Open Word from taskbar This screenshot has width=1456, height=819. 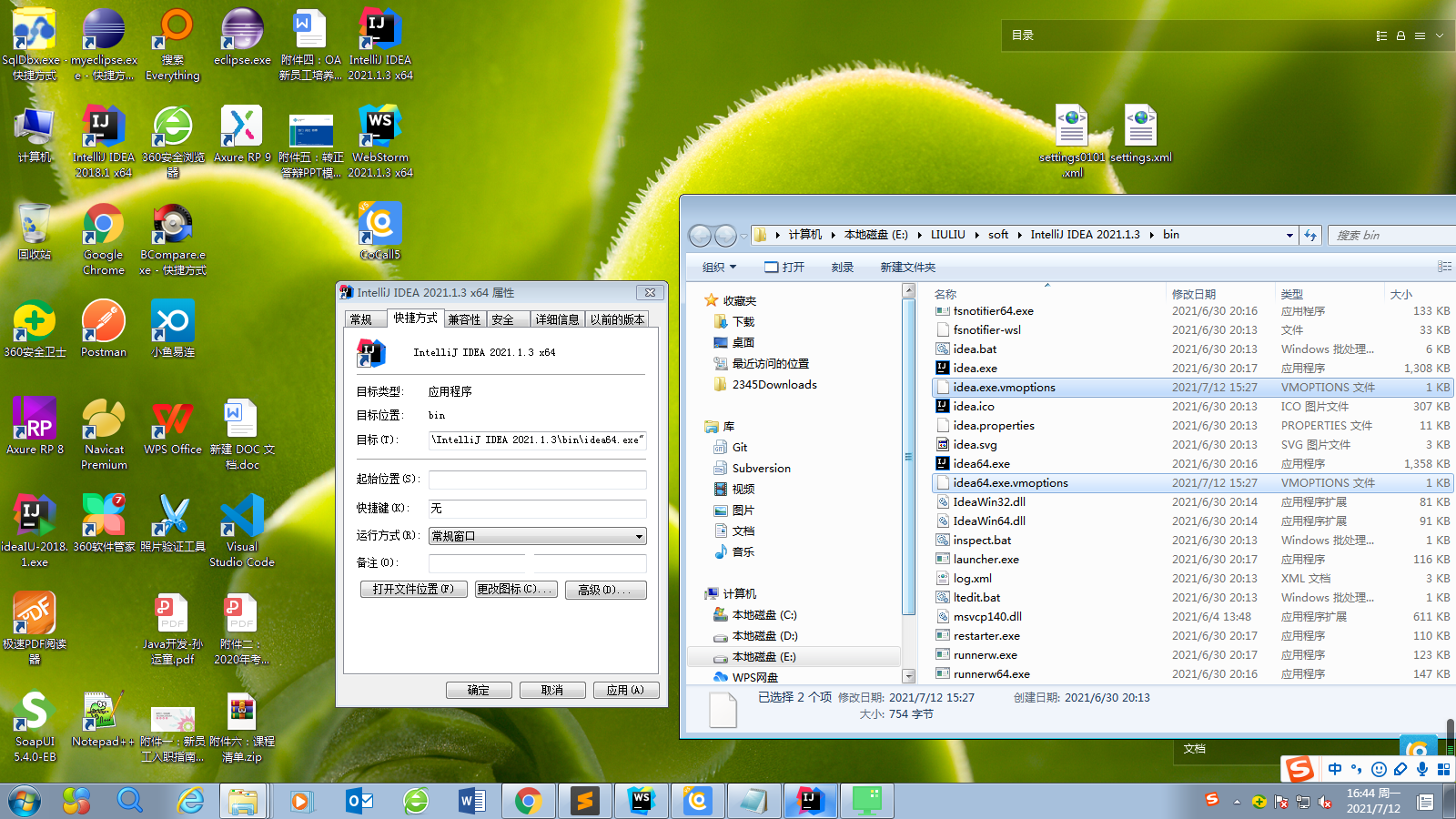point(471,801)
